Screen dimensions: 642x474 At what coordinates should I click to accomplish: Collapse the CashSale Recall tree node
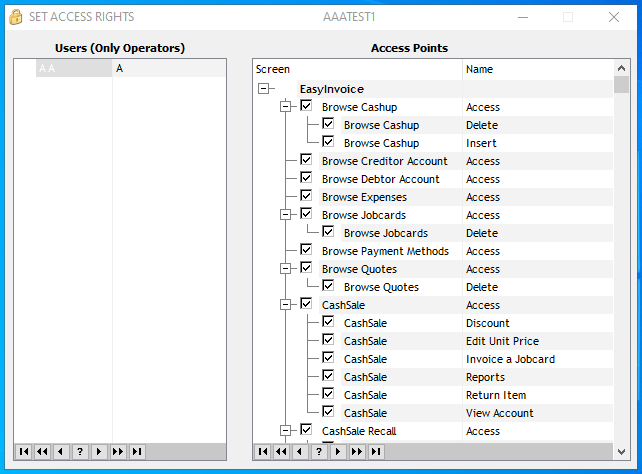click(x=285, y=431)
